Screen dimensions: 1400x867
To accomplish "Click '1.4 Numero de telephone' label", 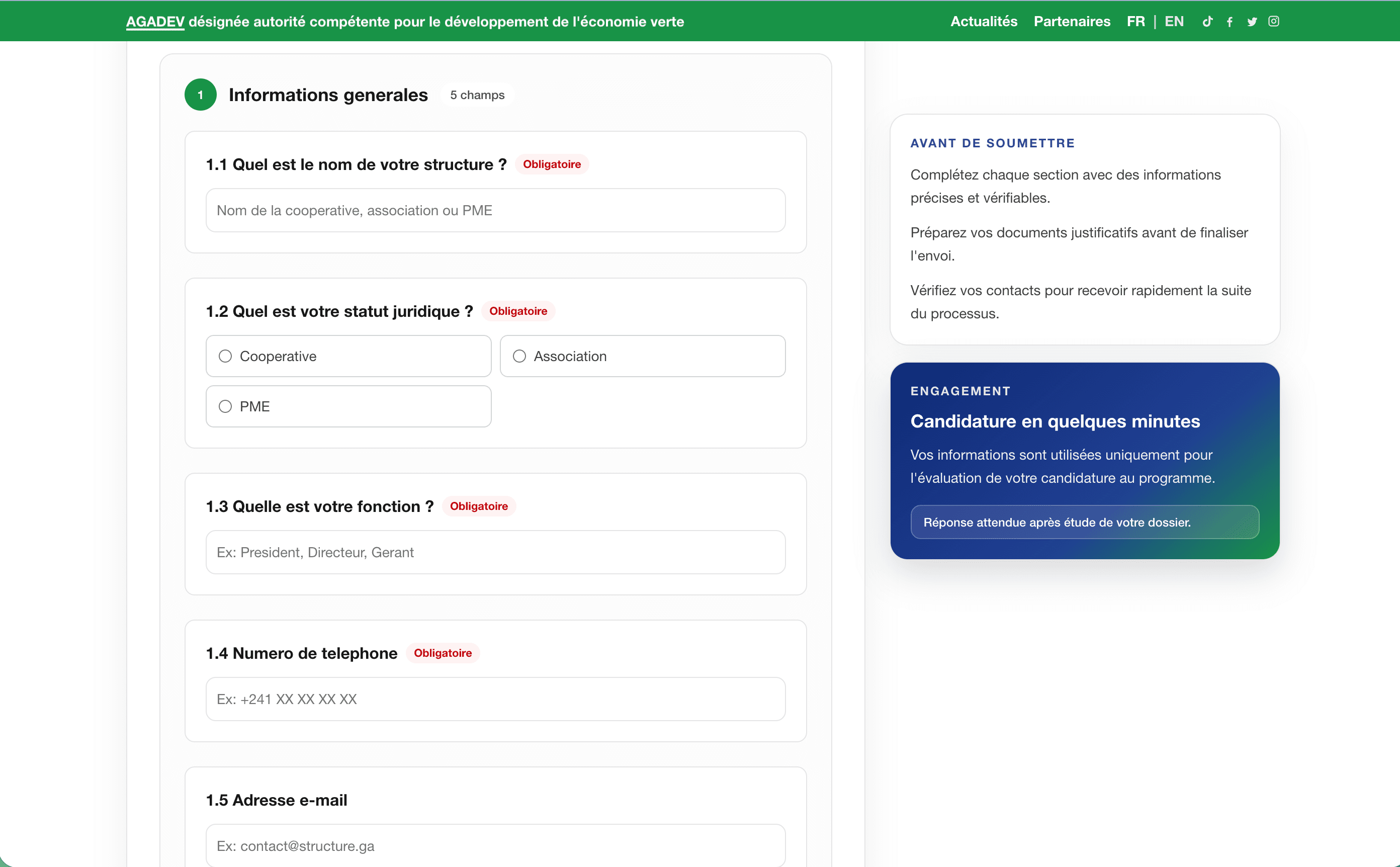I will point(302,653).
